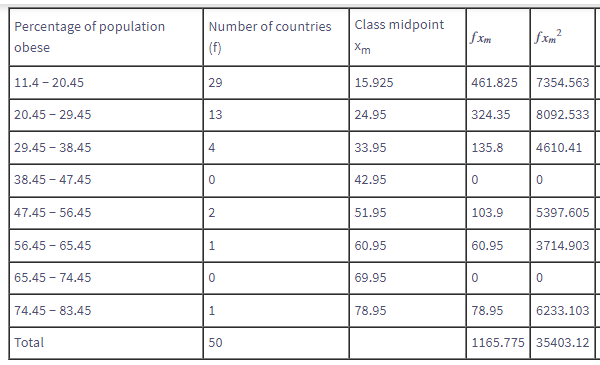This screenshot has width=600, height=365.
Task: Select the fxm column header cell
Action: click(498, 37)
